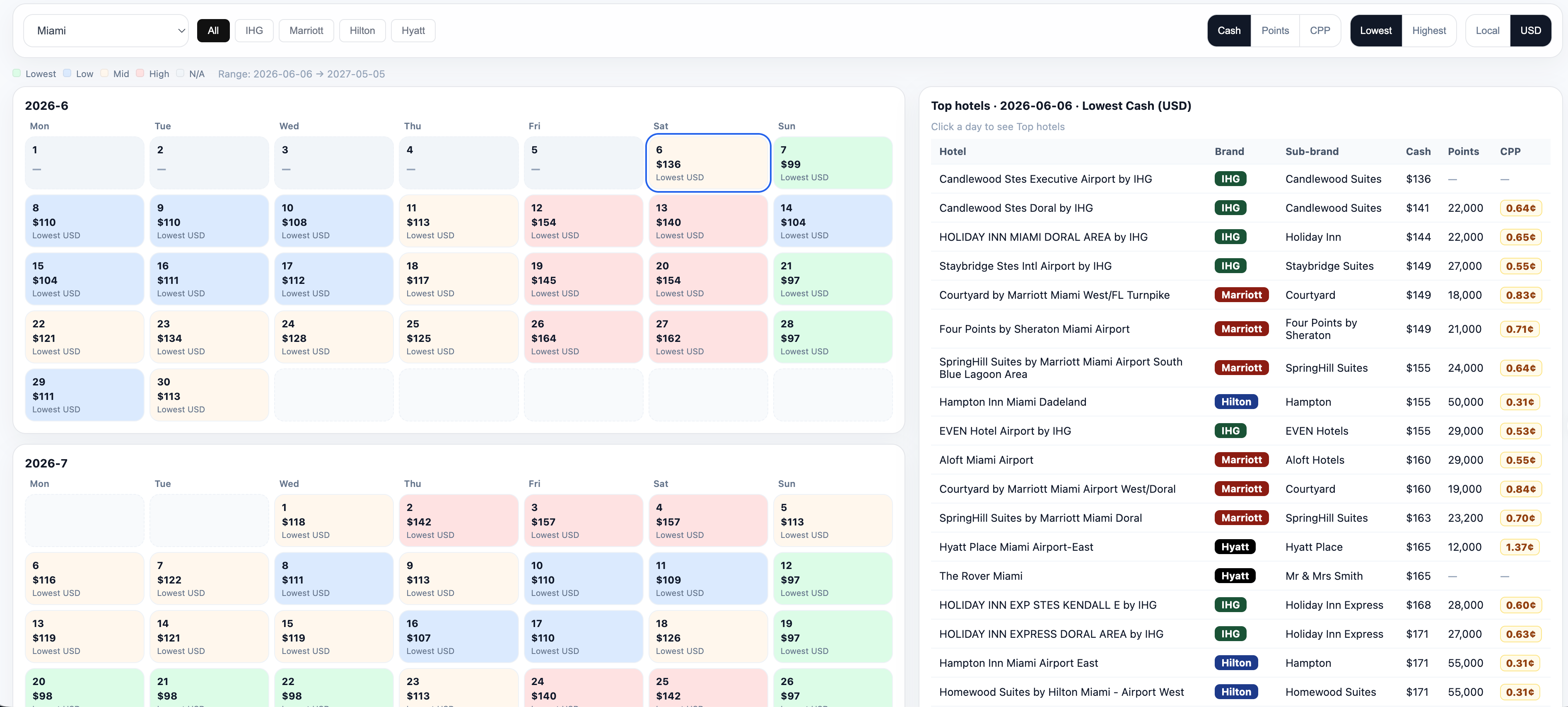
Task: Click the Lowest legend color swatch
Action: click(17, 73)
